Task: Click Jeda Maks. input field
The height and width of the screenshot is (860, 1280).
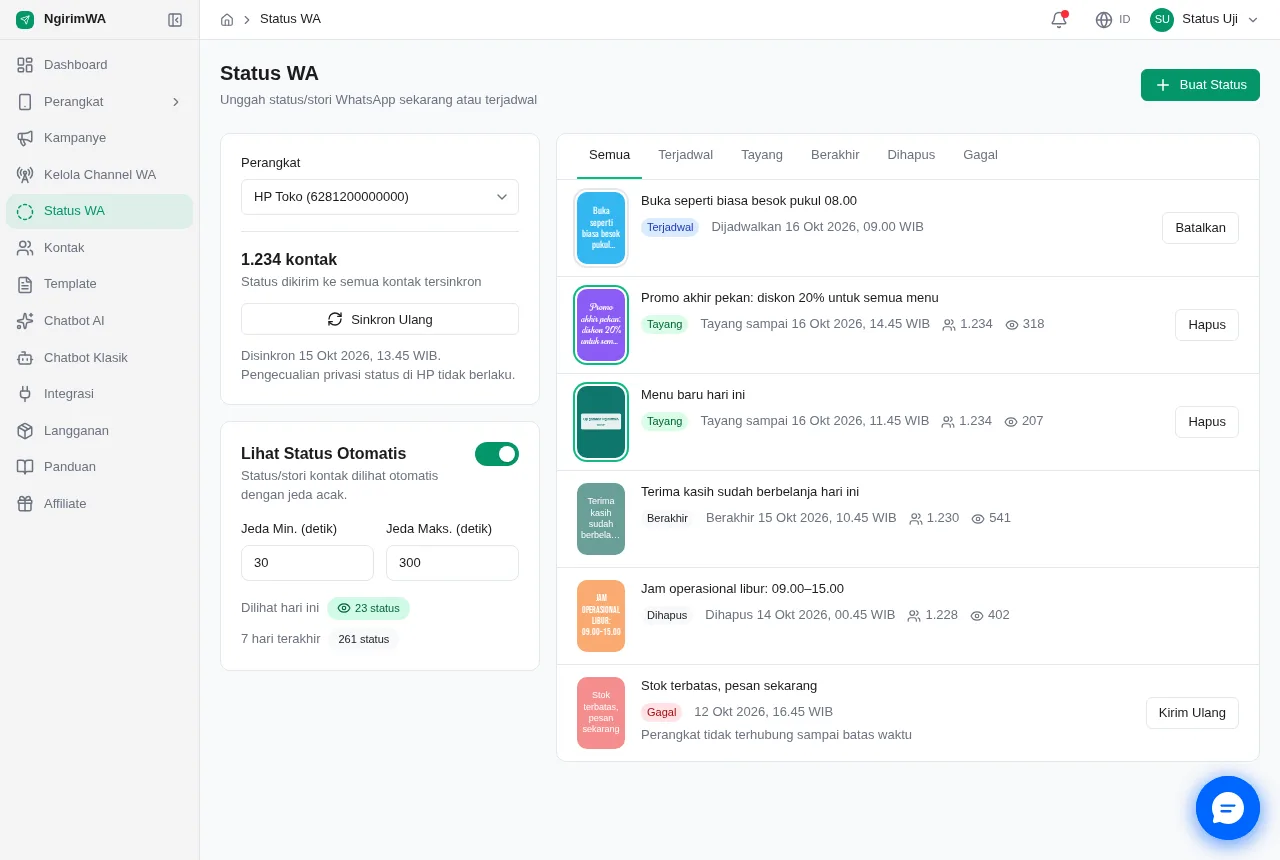Action: (452, 563)
